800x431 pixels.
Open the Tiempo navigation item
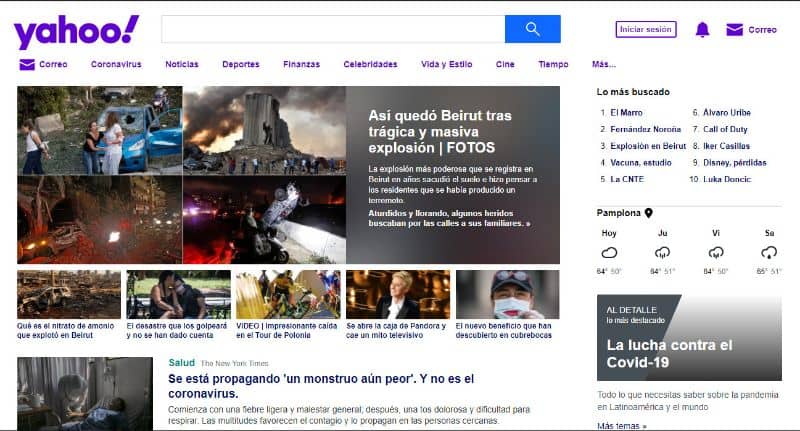pyautogui.click(x=553, y=64)
